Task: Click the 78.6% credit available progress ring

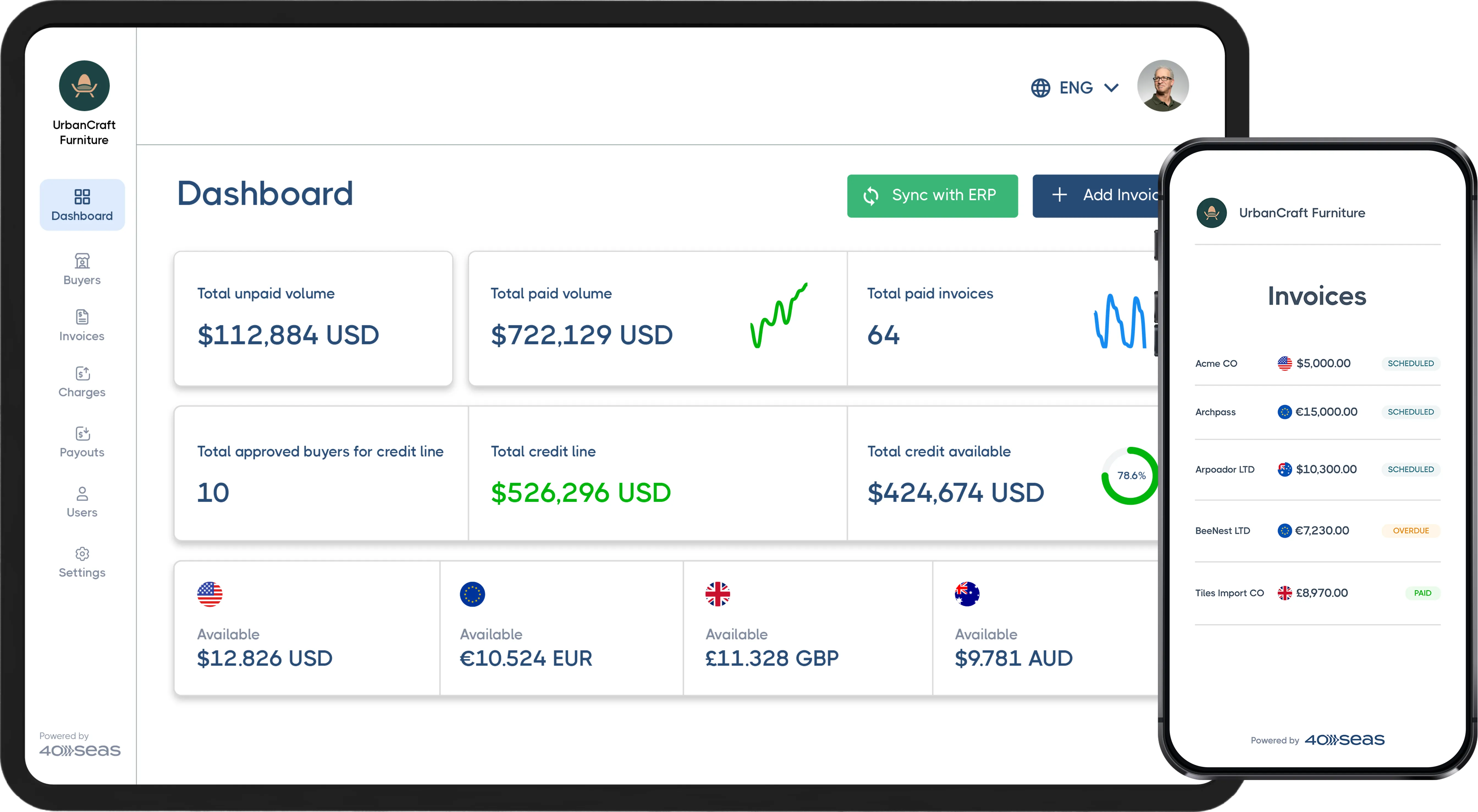Action: (1130, 476)
